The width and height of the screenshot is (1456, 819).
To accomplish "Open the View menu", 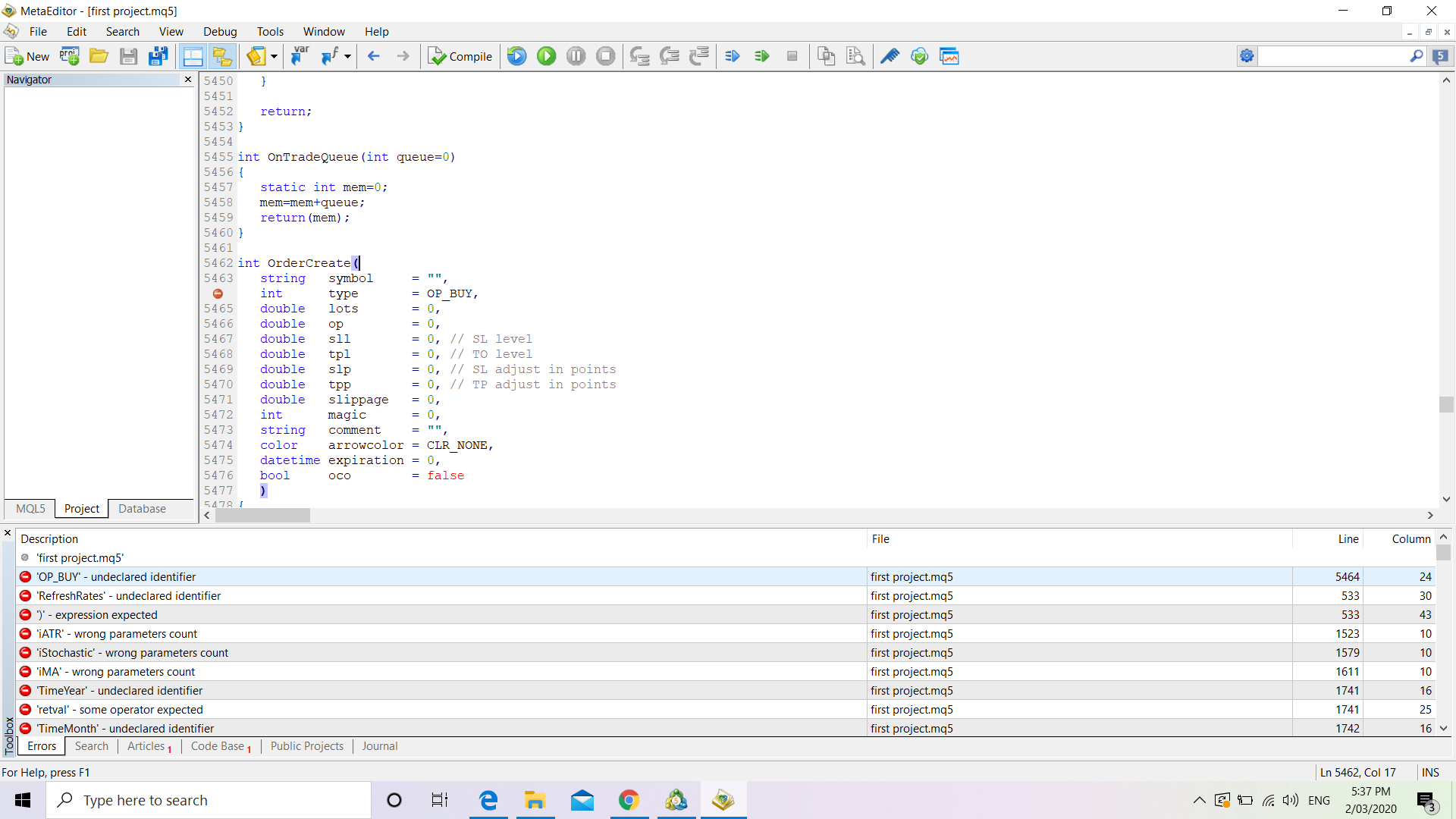I will [171, 32].
